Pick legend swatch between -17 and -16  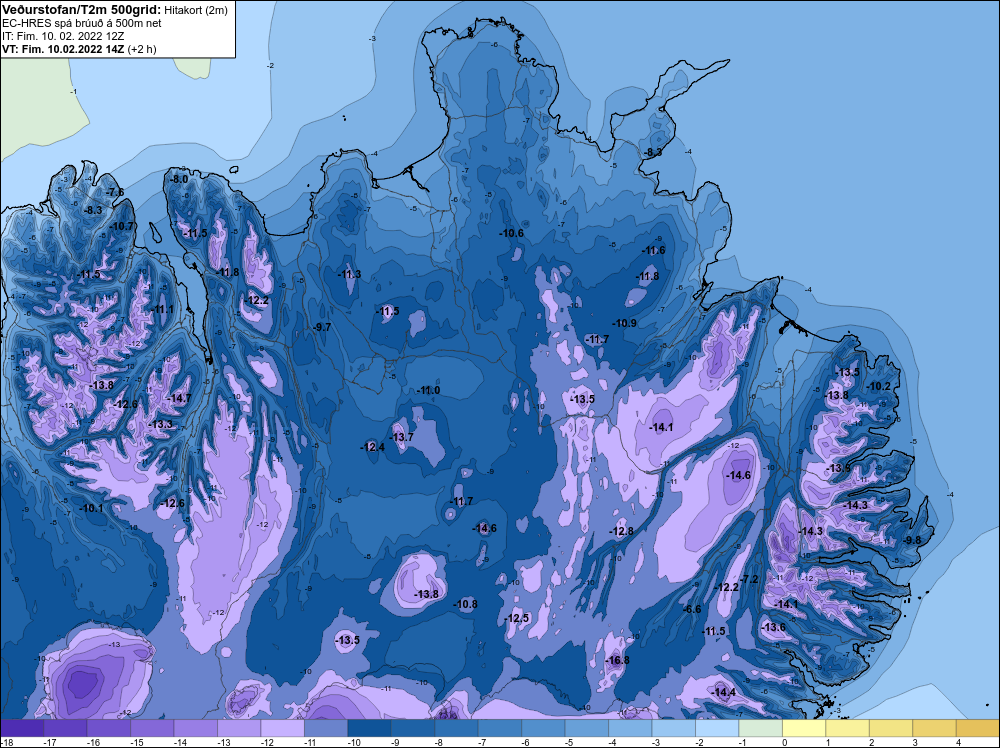click(65, 728)
